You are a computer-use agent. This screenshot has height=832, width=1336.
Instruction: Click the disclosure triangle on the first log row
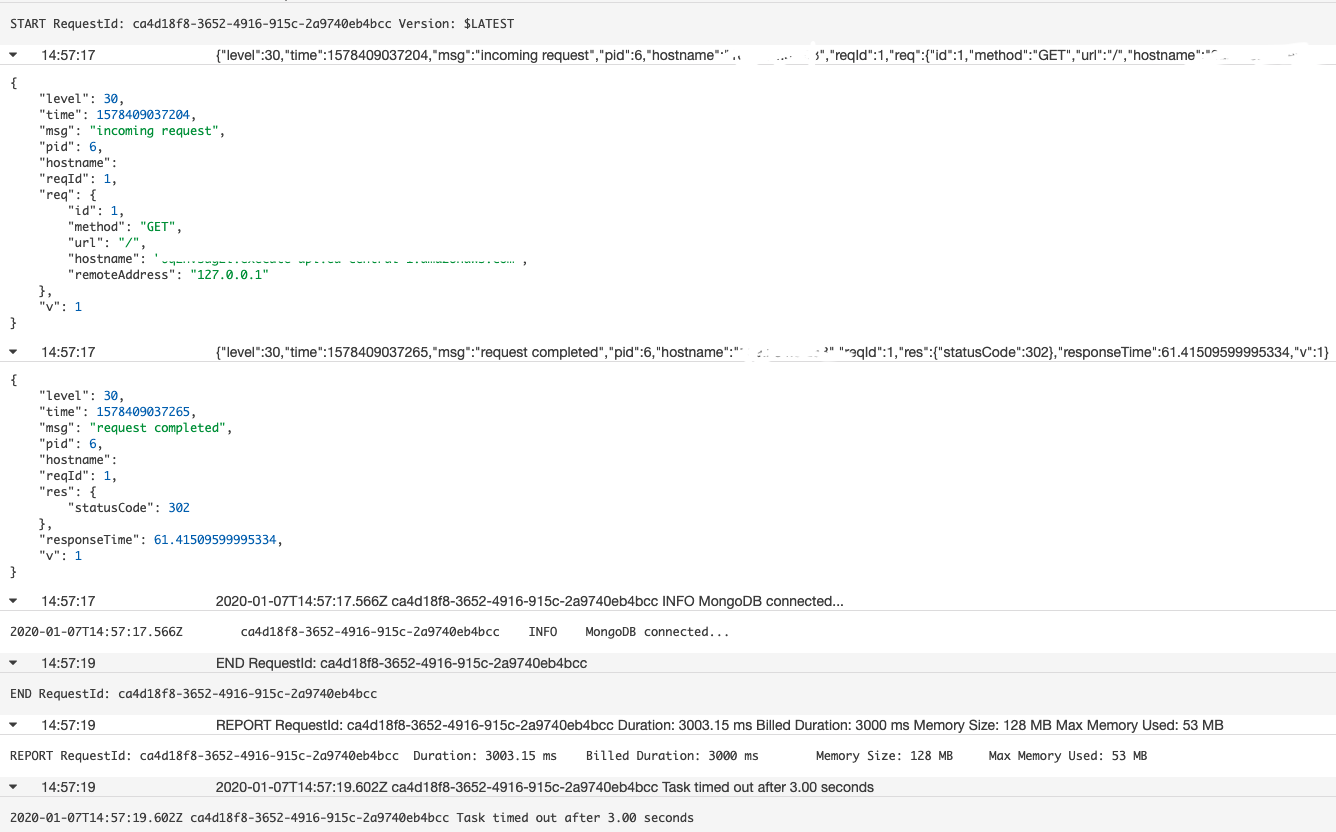pos(11,55)
